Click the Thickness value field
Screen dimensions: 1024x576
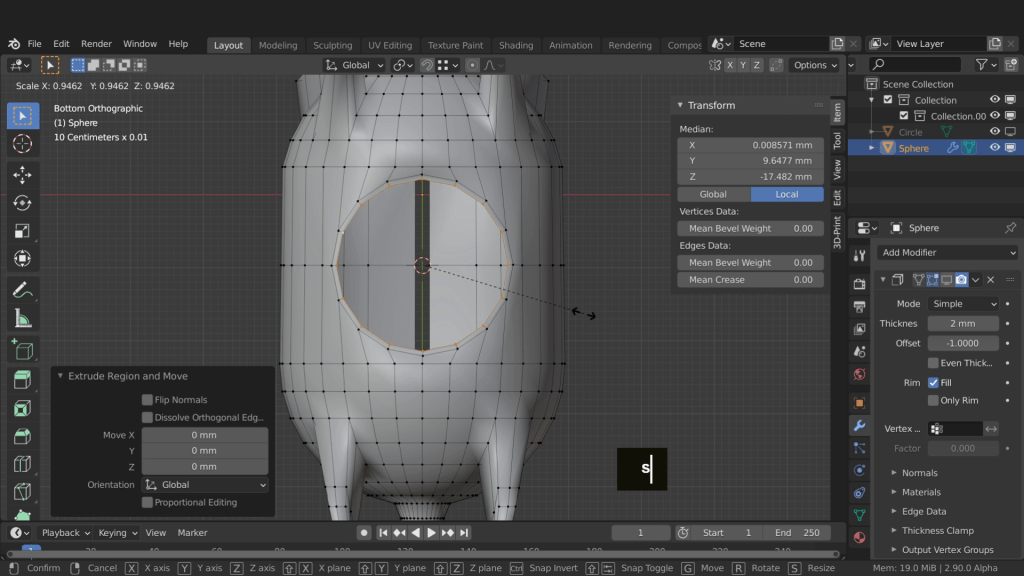coord(962,323)
